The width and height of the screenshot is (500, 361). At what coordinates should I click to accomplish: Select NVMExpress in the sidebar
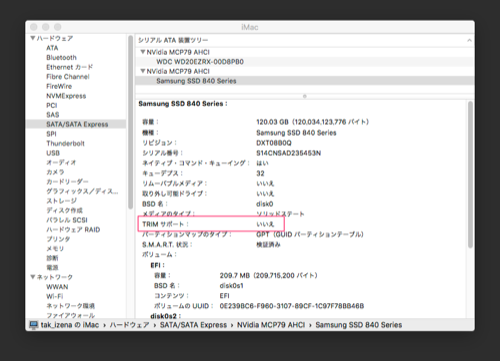(x=66, y=96)
